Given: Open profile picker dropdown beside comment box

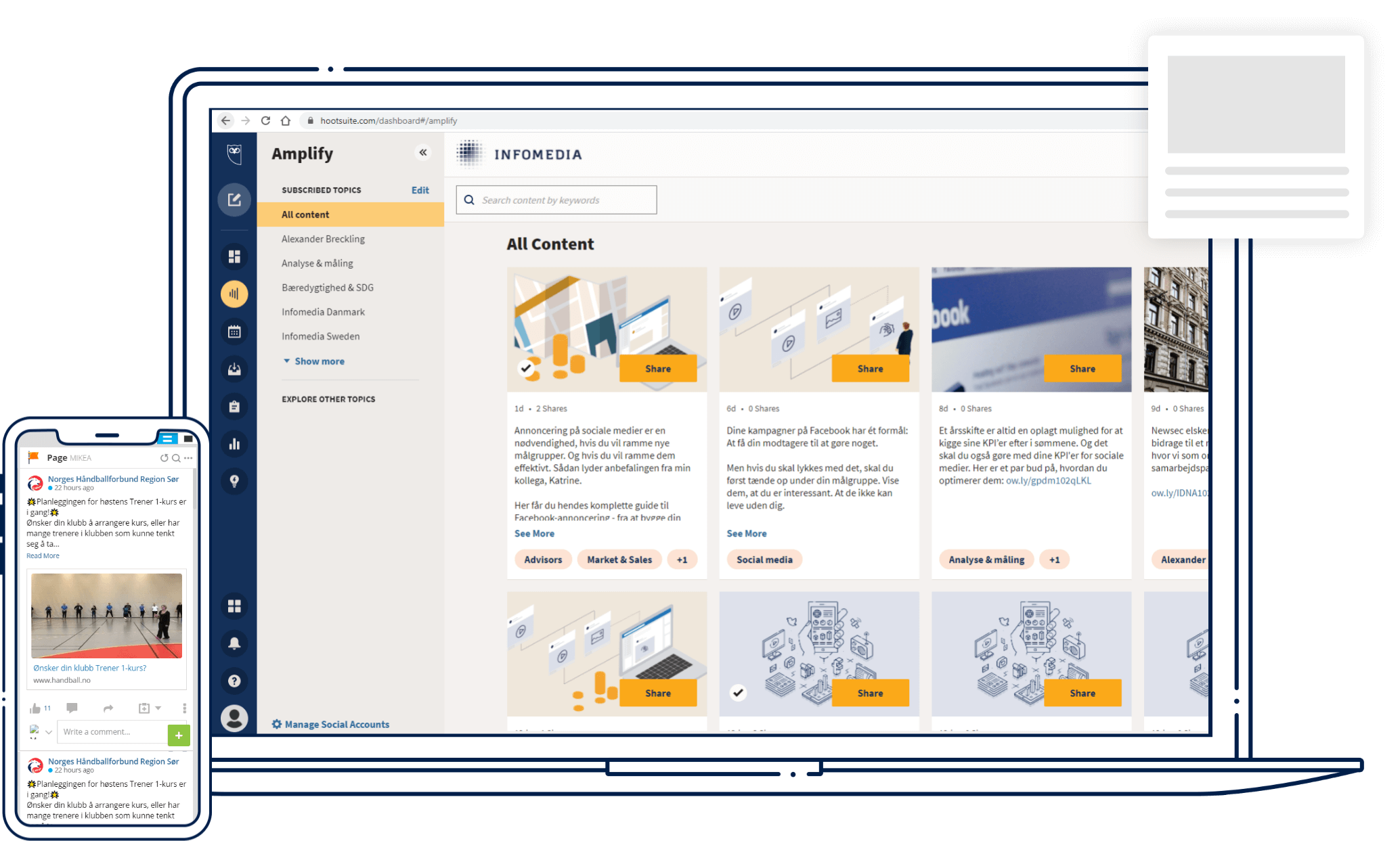Looking at the screenshot, I should pyautogui.click(x=49, y=732).
